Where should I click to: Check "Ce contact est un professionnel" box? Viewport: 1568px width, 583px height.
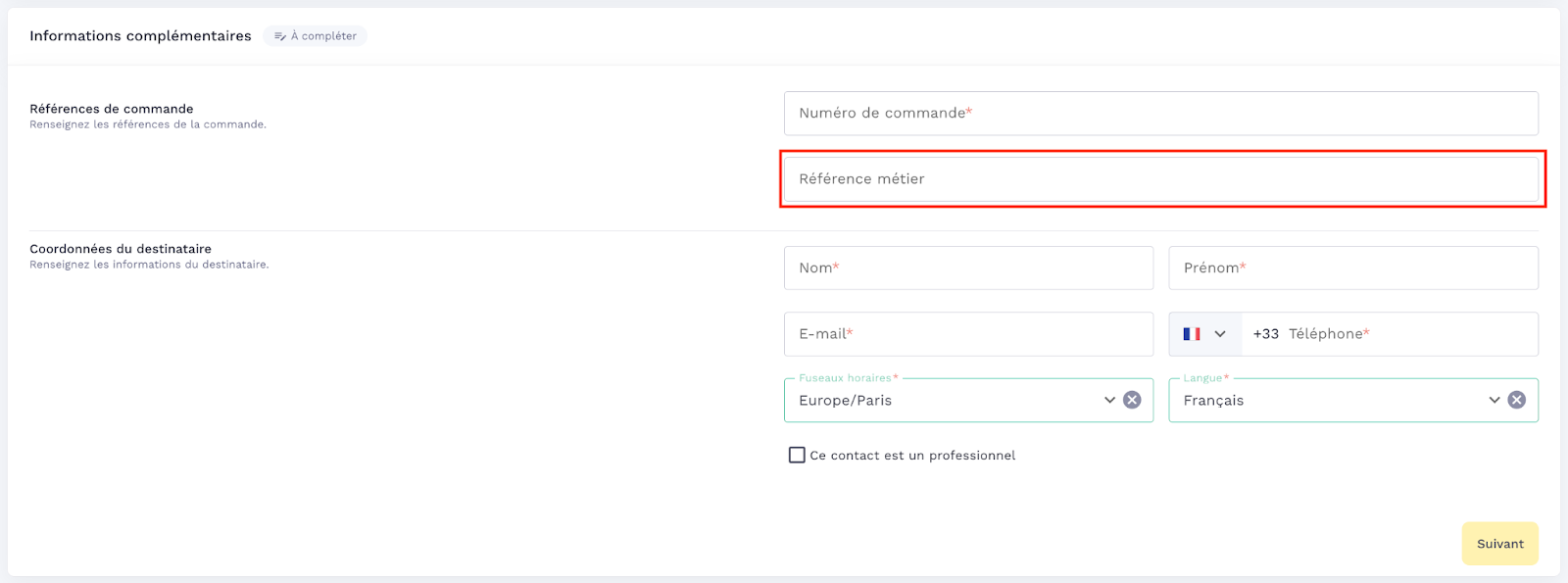(x=797, y=455)
